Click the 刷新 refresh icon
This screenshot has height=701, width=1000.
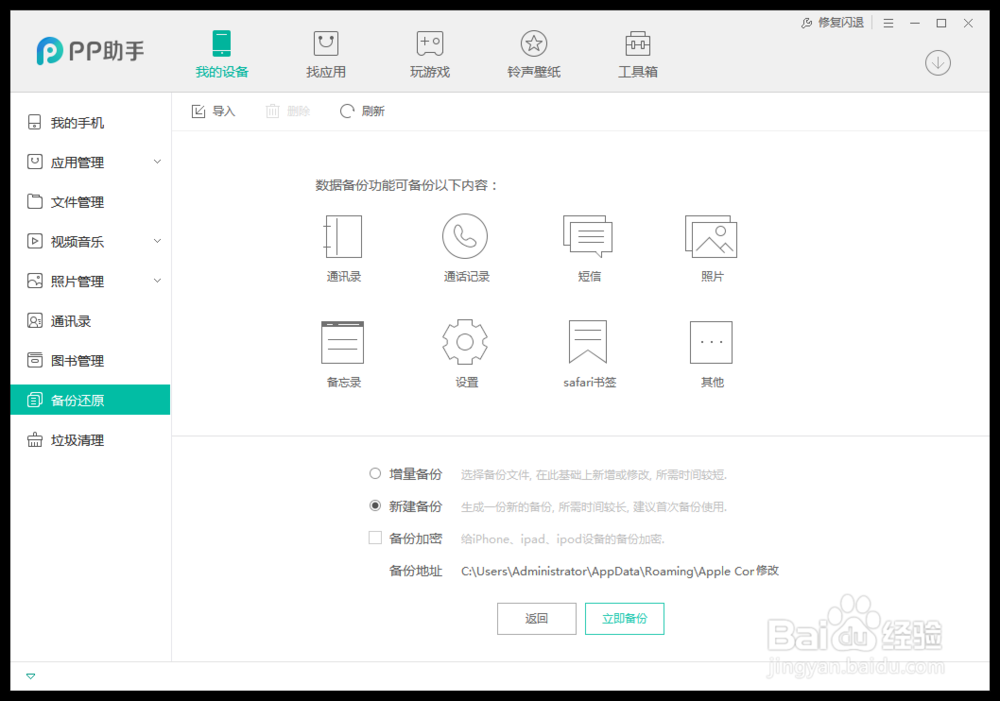[347, 111]
